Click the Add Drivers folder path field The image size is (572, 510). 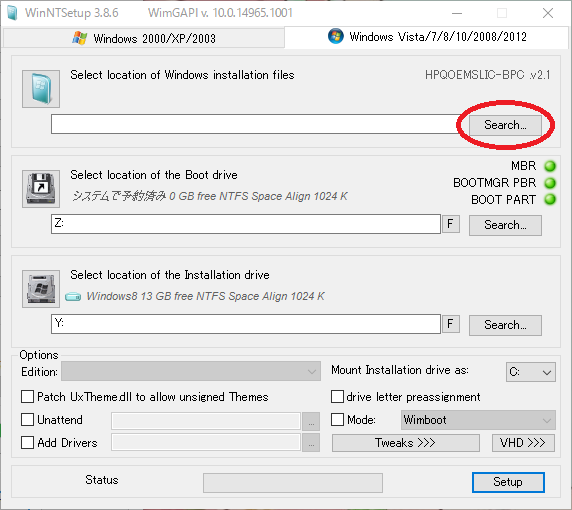pyautogui.click(x=206, y=442)
